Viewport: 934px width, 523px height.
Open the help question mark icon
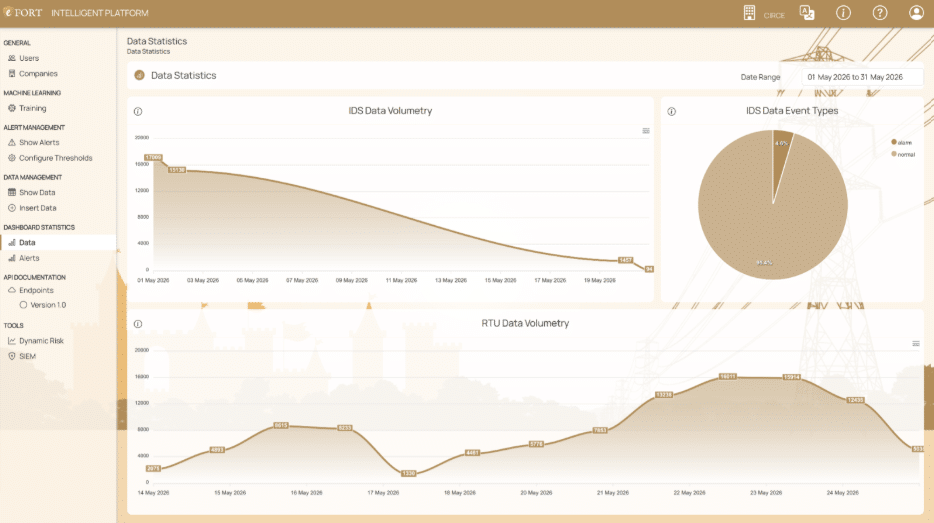point(880,13)
